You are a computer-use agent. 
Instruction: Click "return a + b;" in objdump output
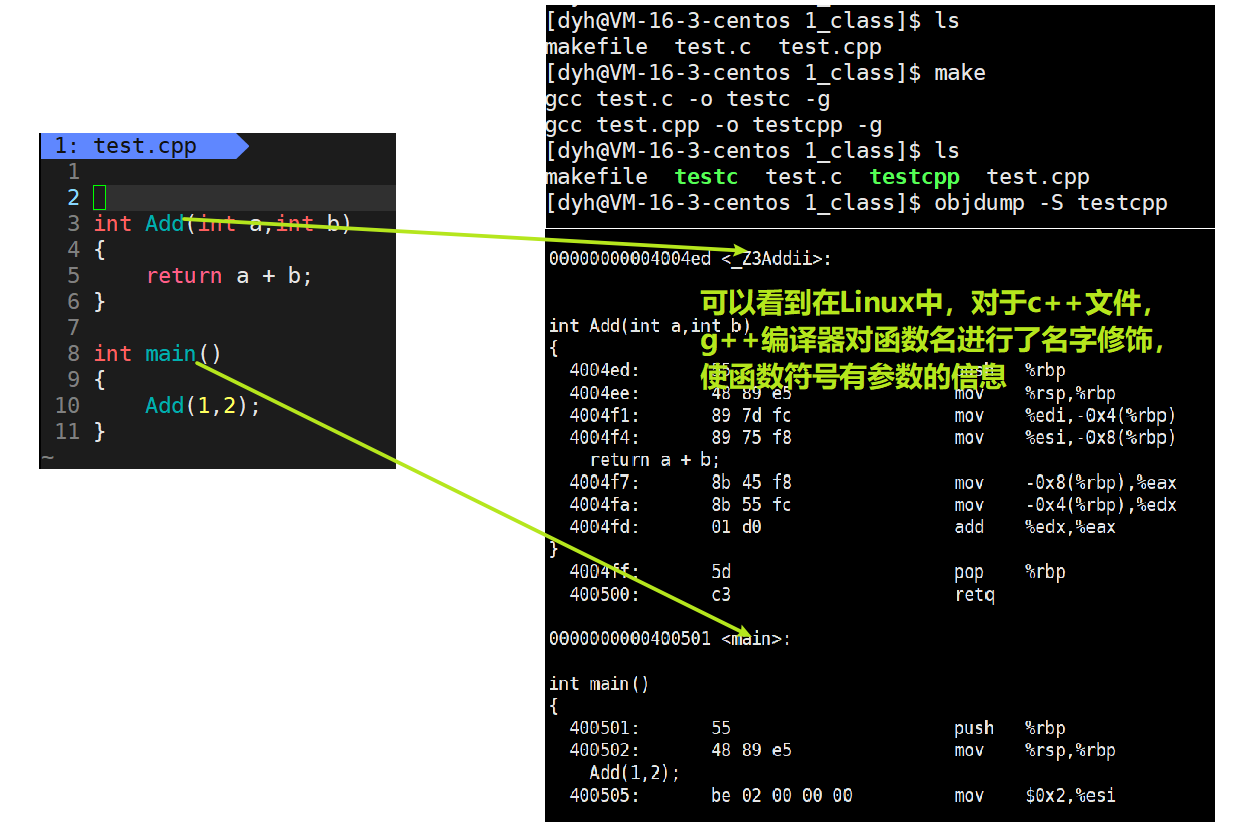click(654, 460)
